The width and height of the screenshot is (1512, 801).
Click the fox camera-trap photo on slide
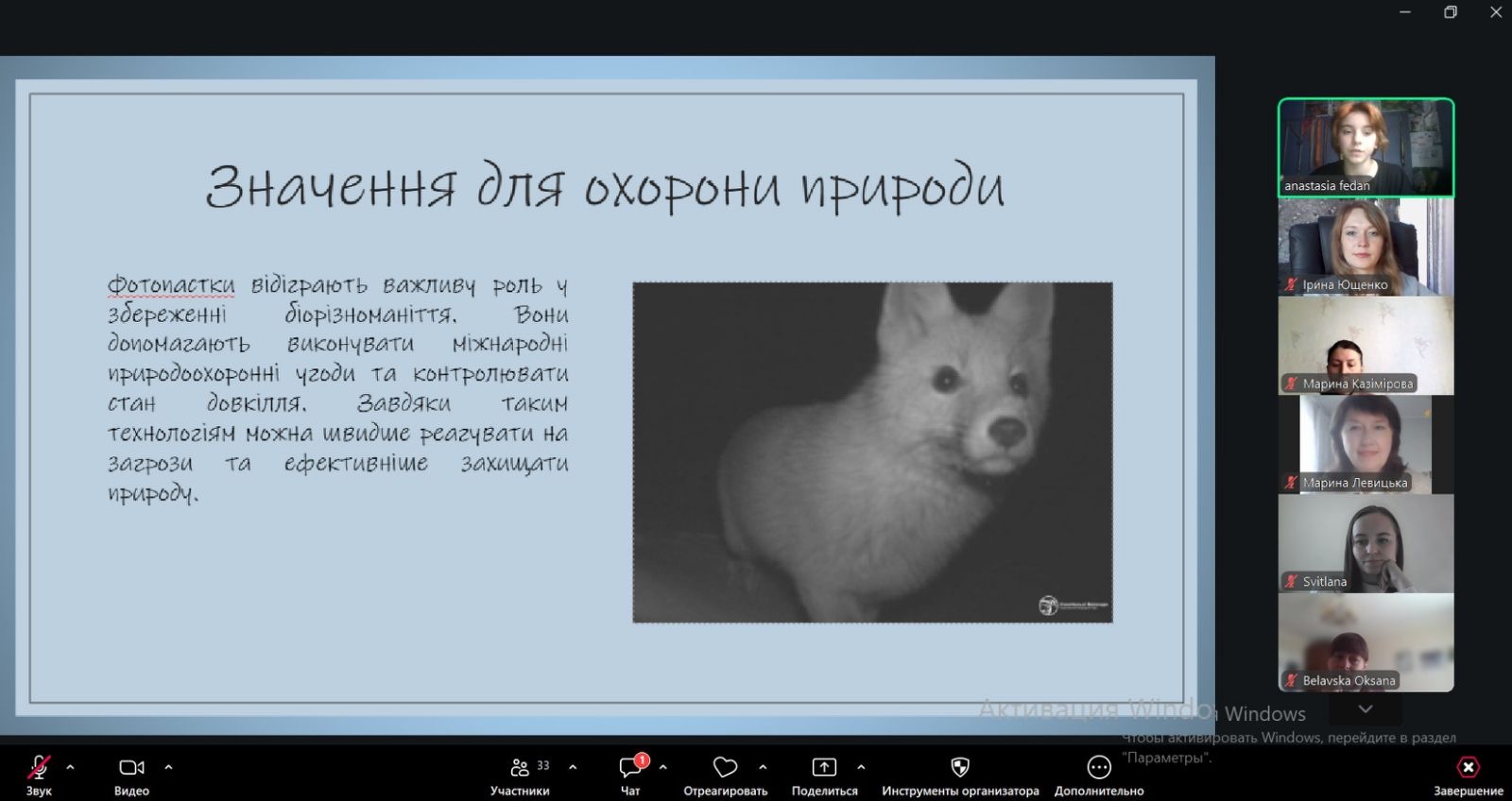pyautogui.click(x=872, y=452)
